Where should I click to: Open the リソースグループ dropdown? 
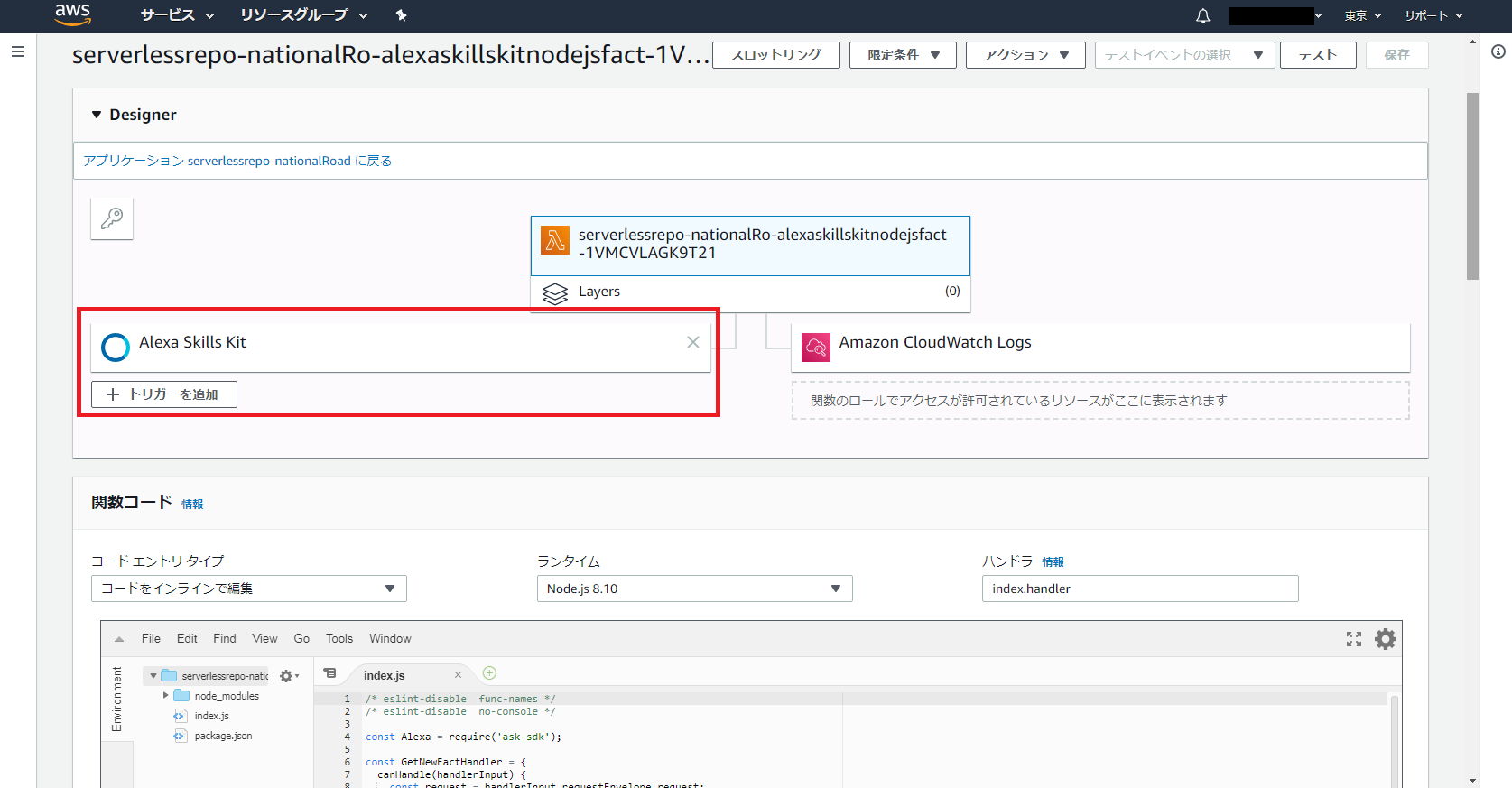pos(303,15)
